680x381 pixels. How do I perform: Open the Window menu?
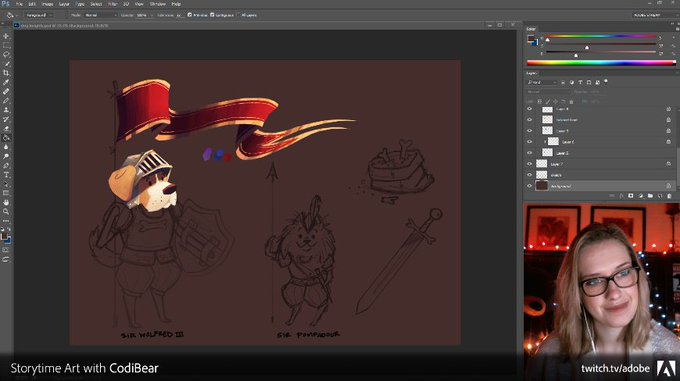158,4
